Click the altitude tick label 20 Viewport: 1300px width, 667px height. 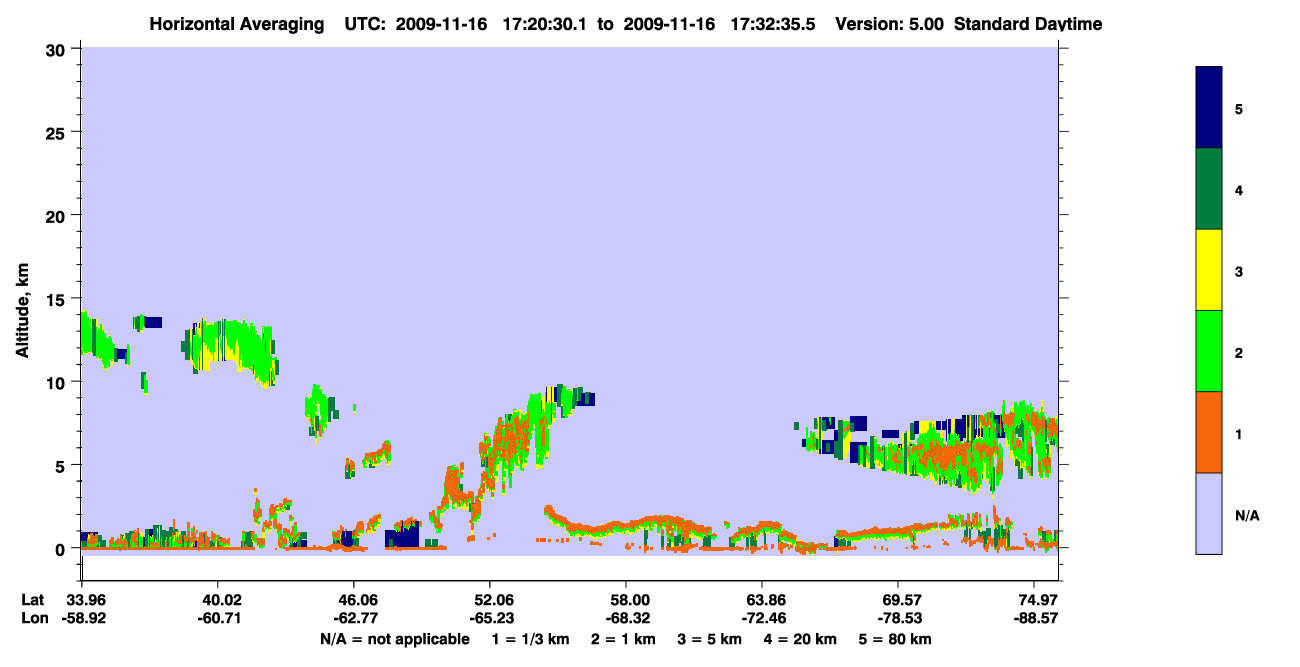pos(58,215)
